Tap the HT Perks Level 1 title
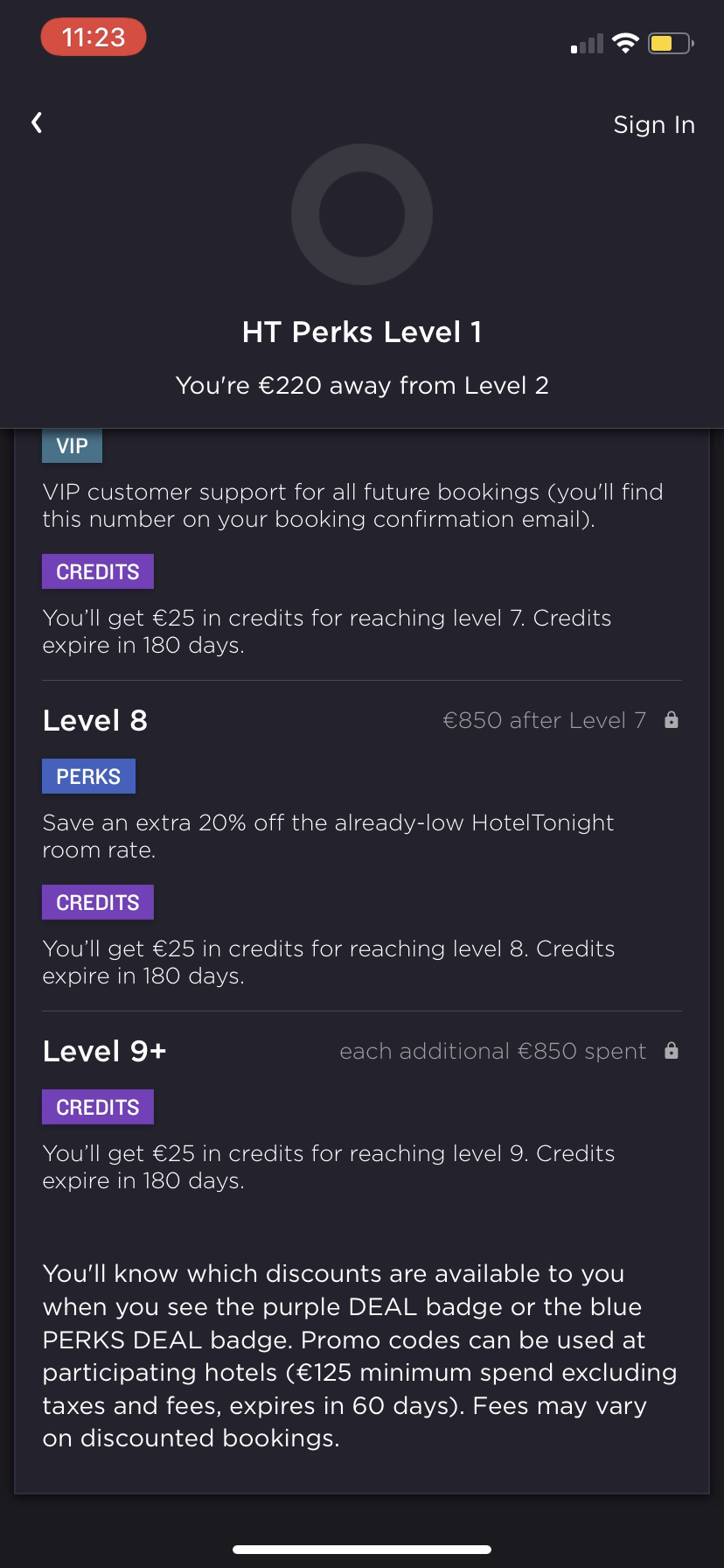The height and width of the screenshot is (1568, 724). [362, 332]
